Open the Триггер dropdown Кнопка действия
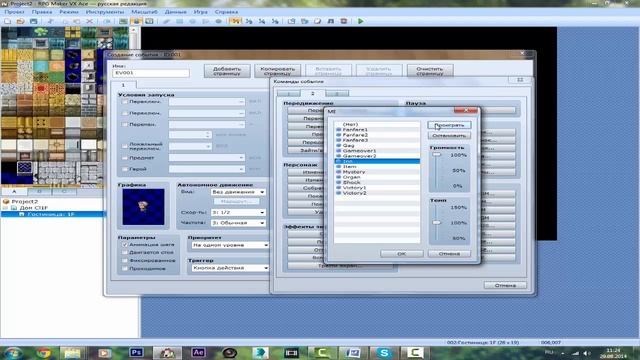The image size is (640, 360). coord(230,268)
